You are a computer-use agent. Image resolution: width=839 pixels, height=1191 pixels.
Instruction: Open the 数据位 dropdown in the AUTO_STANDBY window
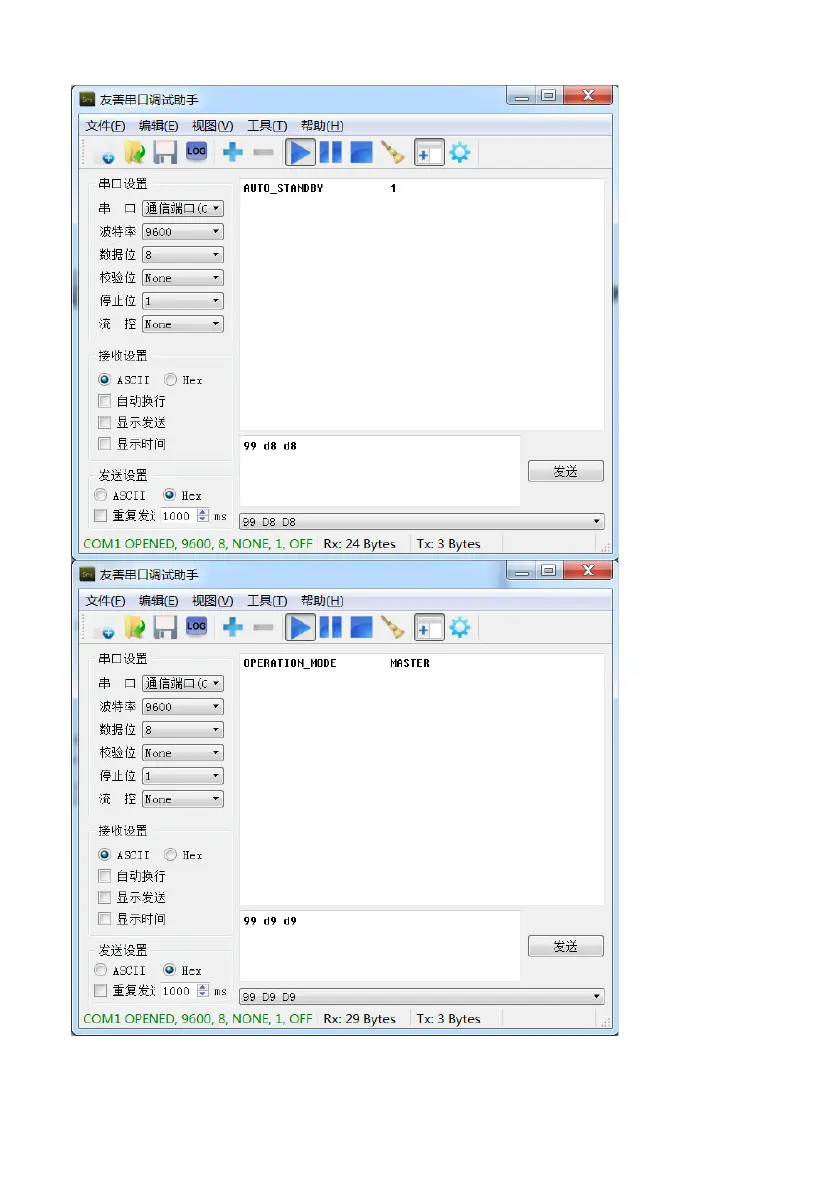pos(183,254)
